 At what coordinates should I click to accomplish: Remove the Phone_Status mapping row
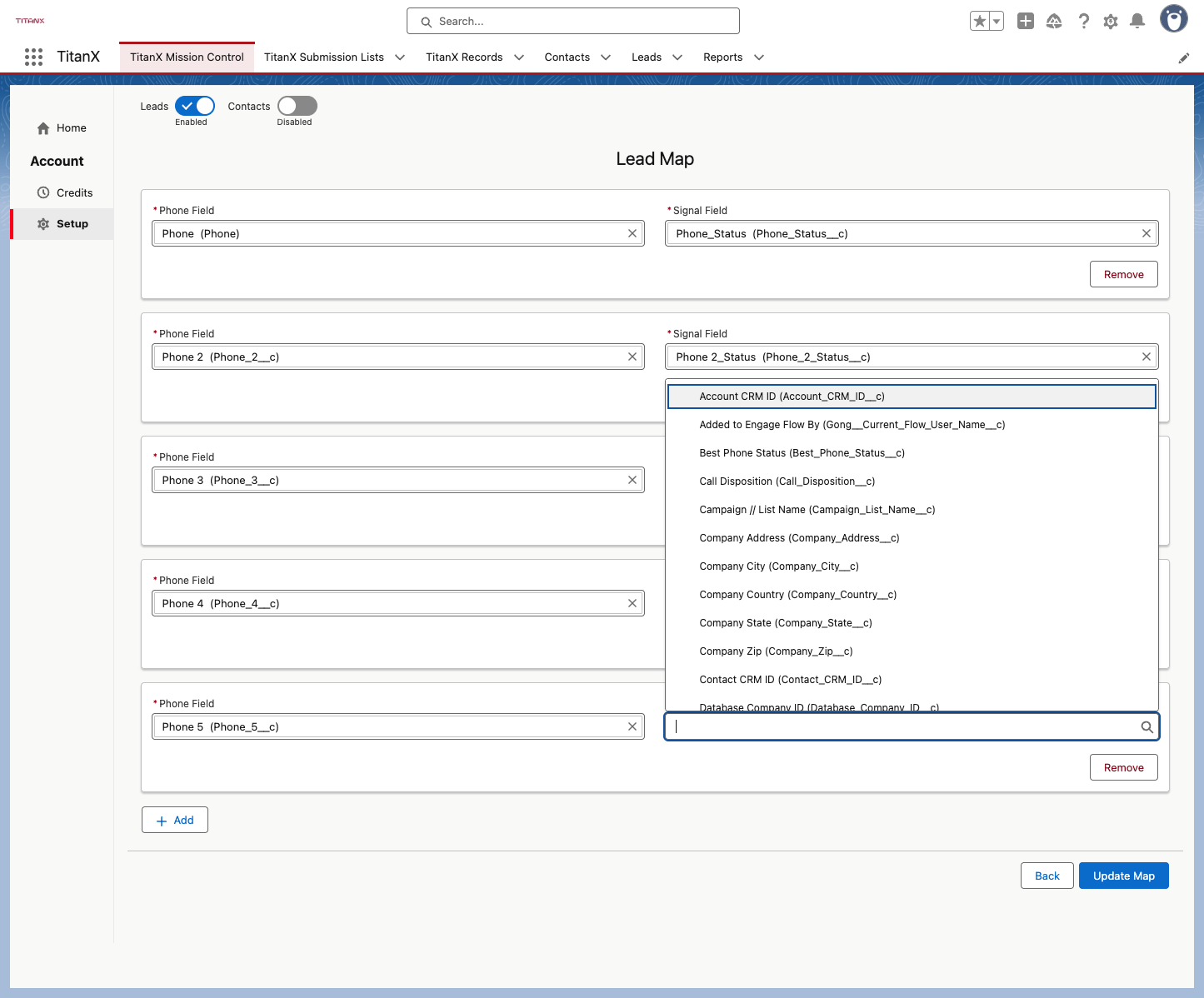(x=1124, y=274)
